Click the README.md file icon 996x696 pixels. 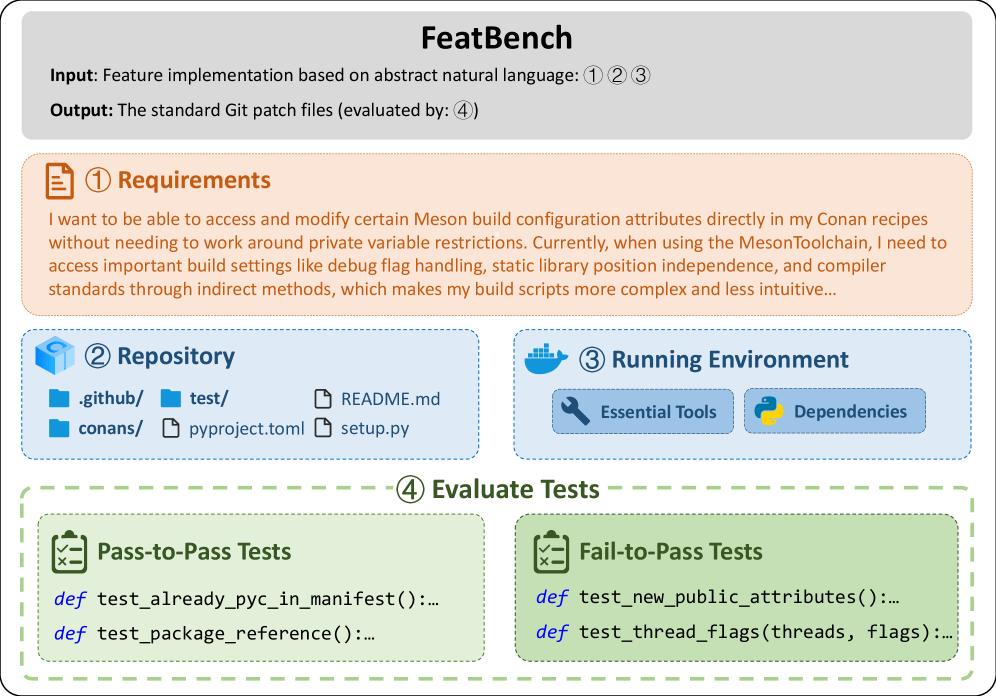pyautogui.click(x=322, y=399)
